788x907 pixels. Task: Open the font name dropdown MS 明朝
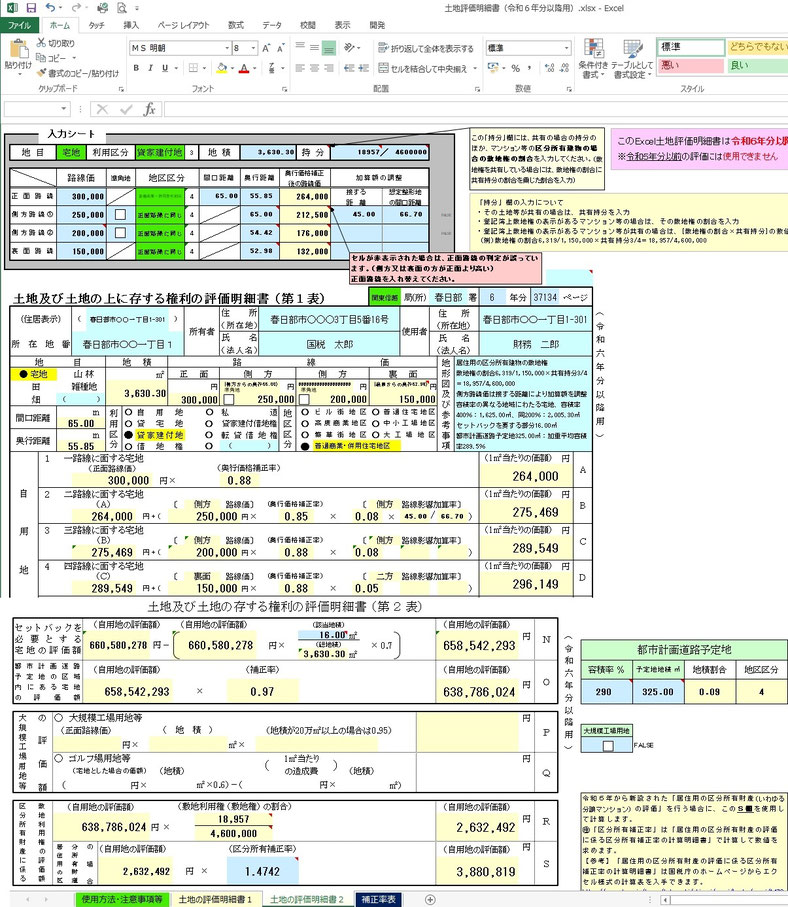227,48
